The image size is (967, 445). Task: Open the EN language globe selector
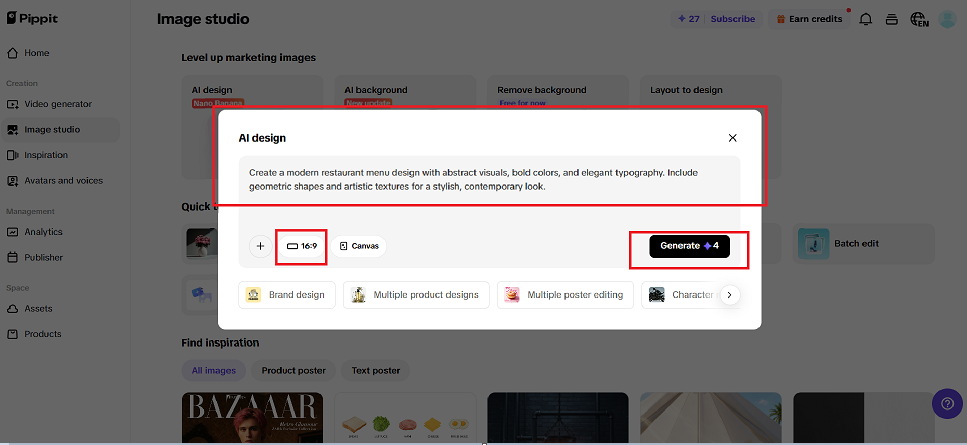click(919, 19)
